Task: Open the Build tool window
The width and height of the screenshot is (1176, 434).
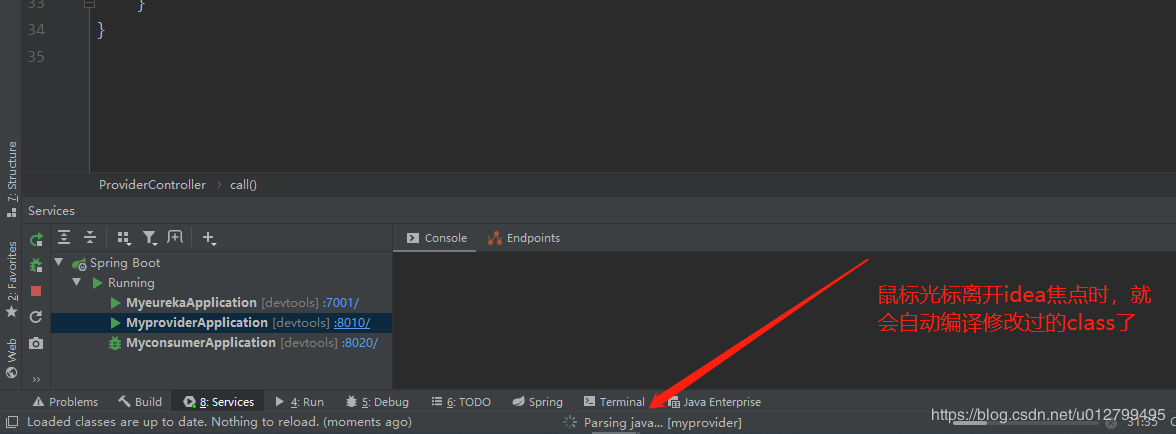Action: (140, 402)
